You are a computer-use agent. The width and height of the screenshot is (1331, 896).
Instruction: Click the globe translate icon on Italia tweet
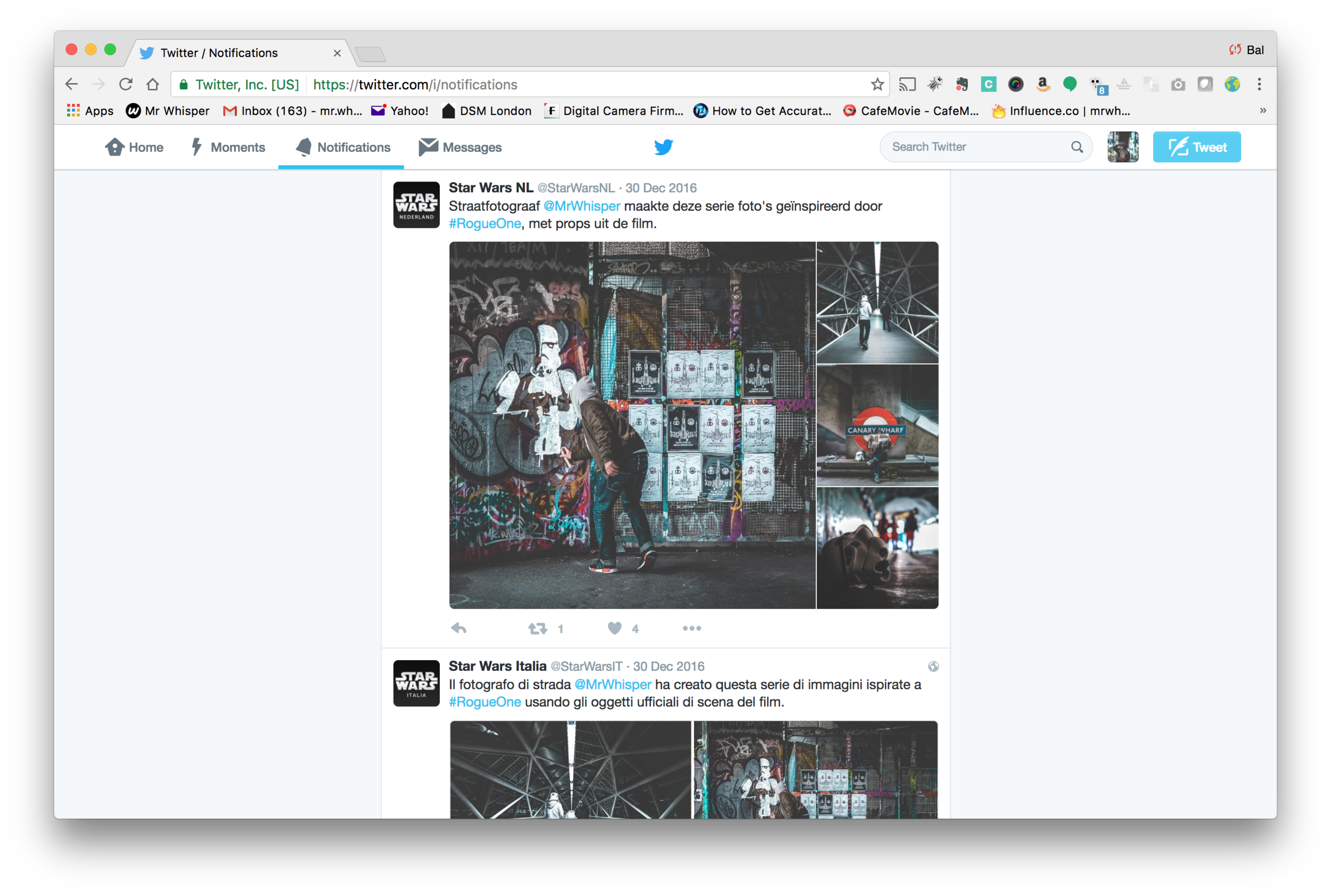(x=933, y=667)
